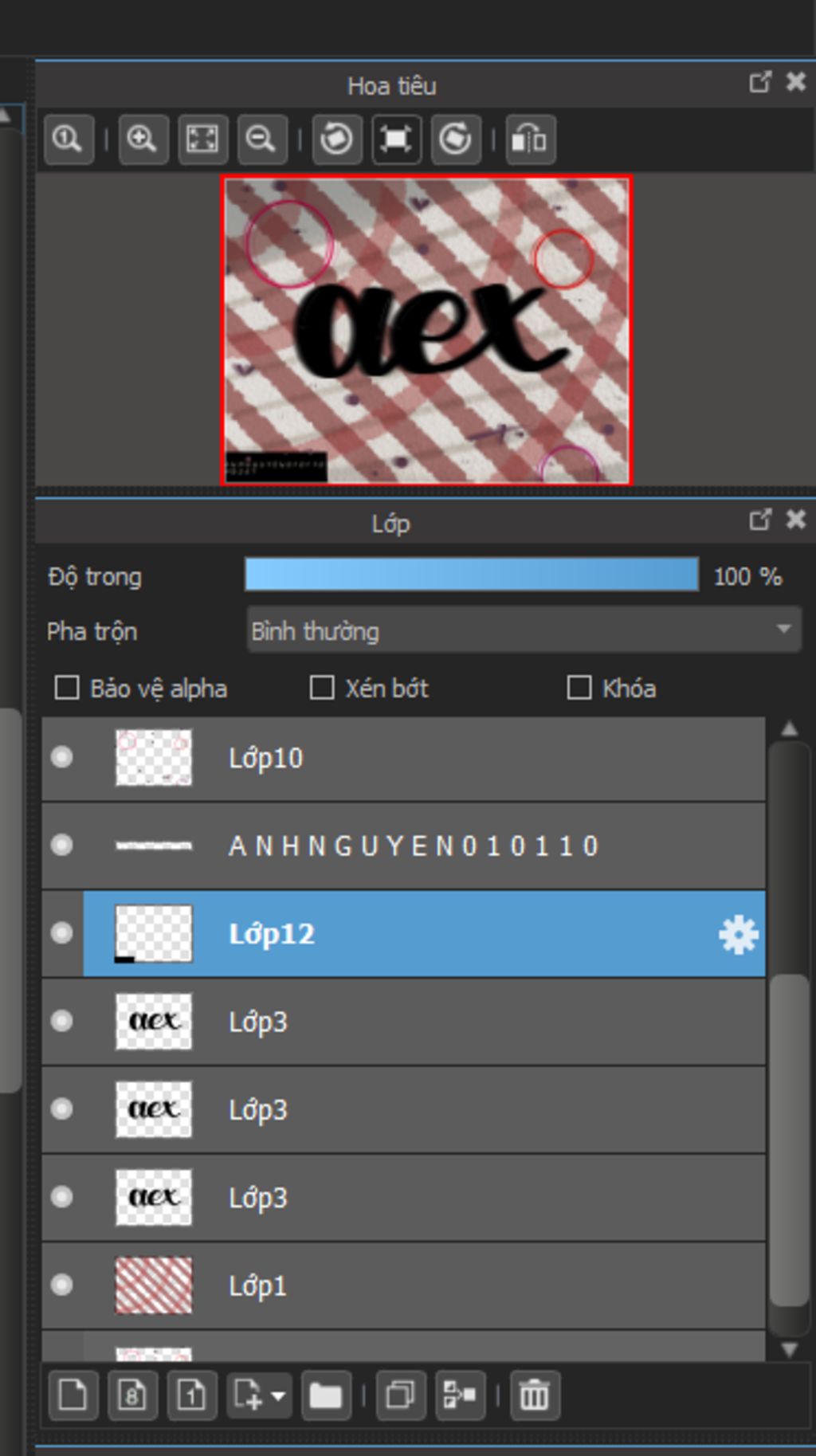This screenshot has height=1456, width=816.
Task: Add a new layer folder
Action: 326,1395
